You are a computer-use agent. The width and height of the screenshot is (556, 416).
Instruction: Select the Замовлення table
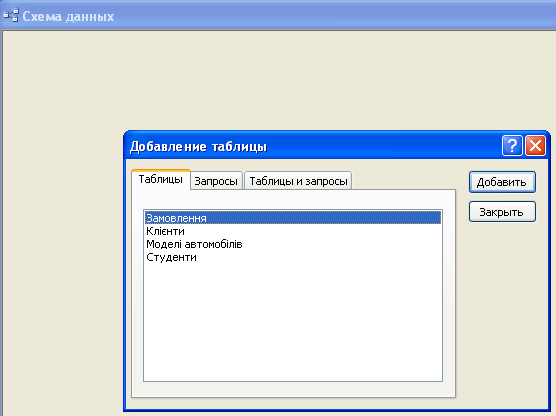coord(293,218)
